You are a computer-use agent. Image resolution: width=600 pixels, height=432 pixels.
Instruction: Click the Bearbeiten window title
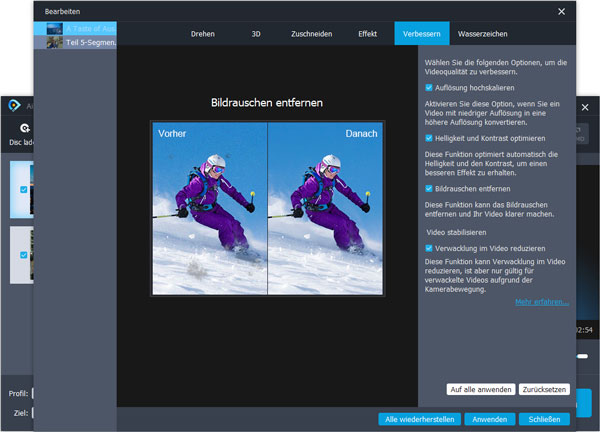pos(62,11)
